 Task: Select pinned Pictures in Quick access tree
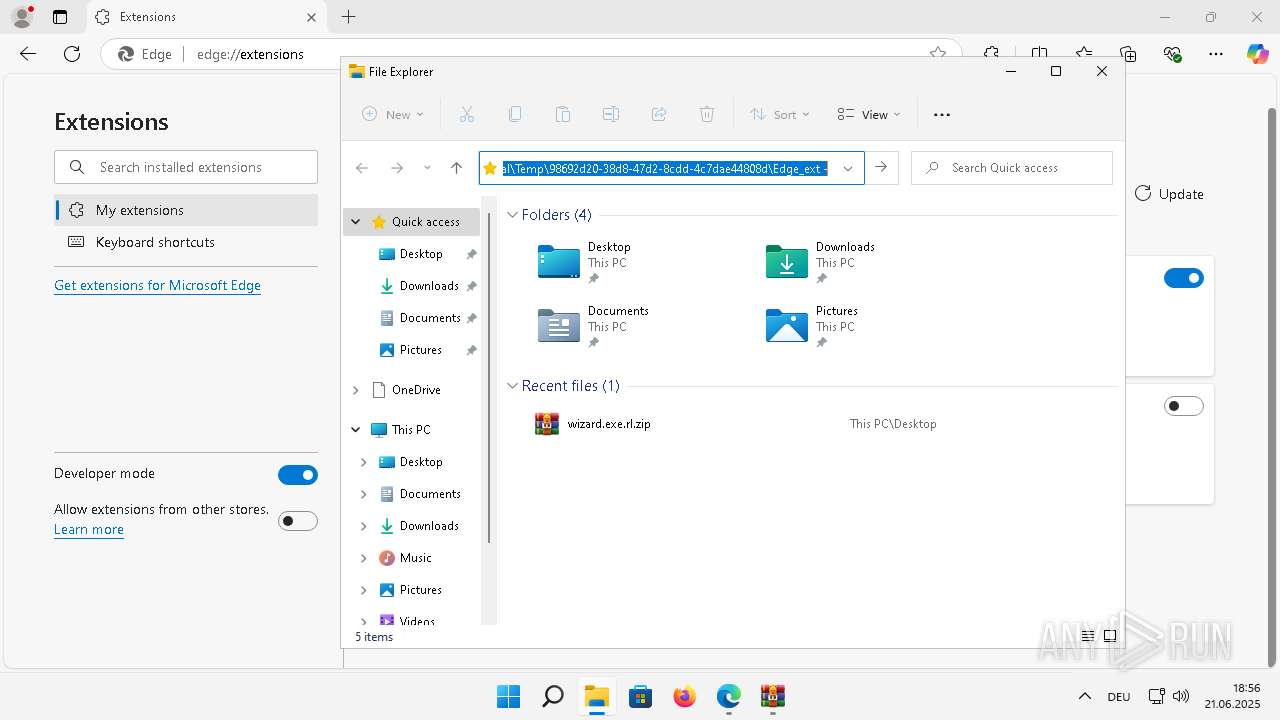point(420,350)
